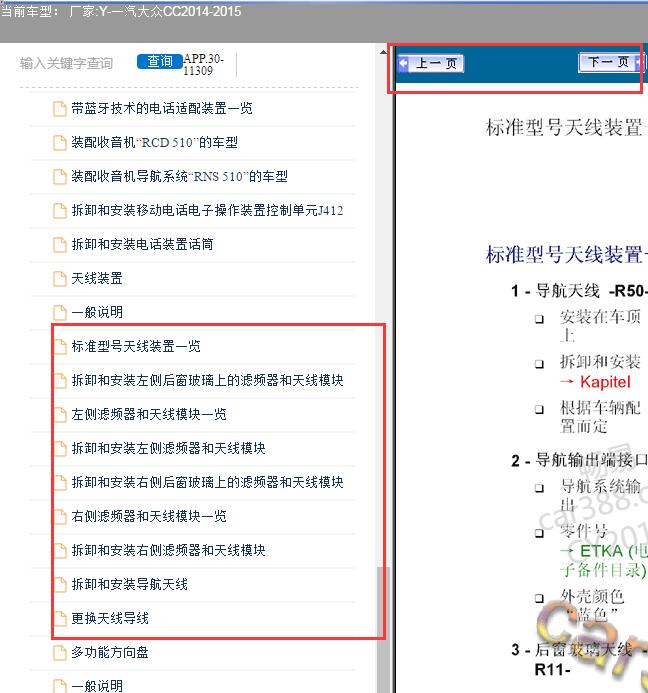Go to previous page with 上一页
This screenshot has height=693, width=648.
[431, 64]
